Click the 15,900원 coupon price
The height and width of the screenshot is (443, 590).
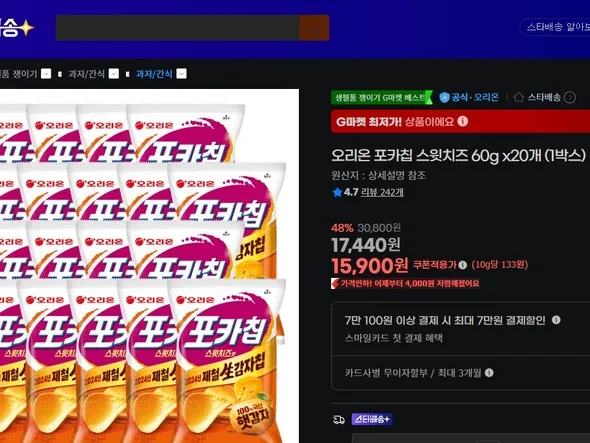[x=370, y=266]
